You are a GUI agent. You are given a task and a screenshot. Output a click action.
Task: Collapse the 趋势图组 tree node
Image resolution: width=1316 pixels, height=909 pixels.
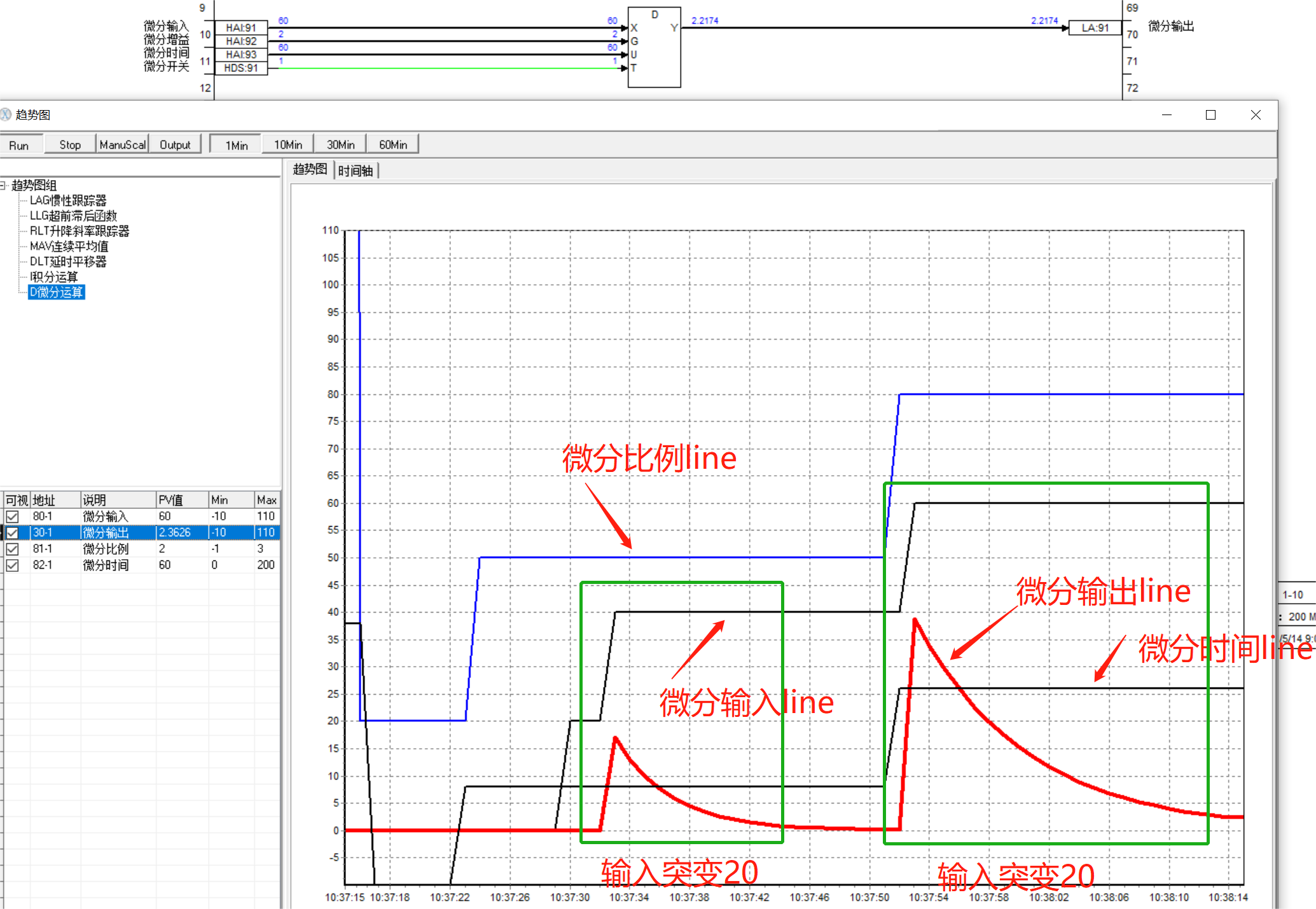point(3,185)
